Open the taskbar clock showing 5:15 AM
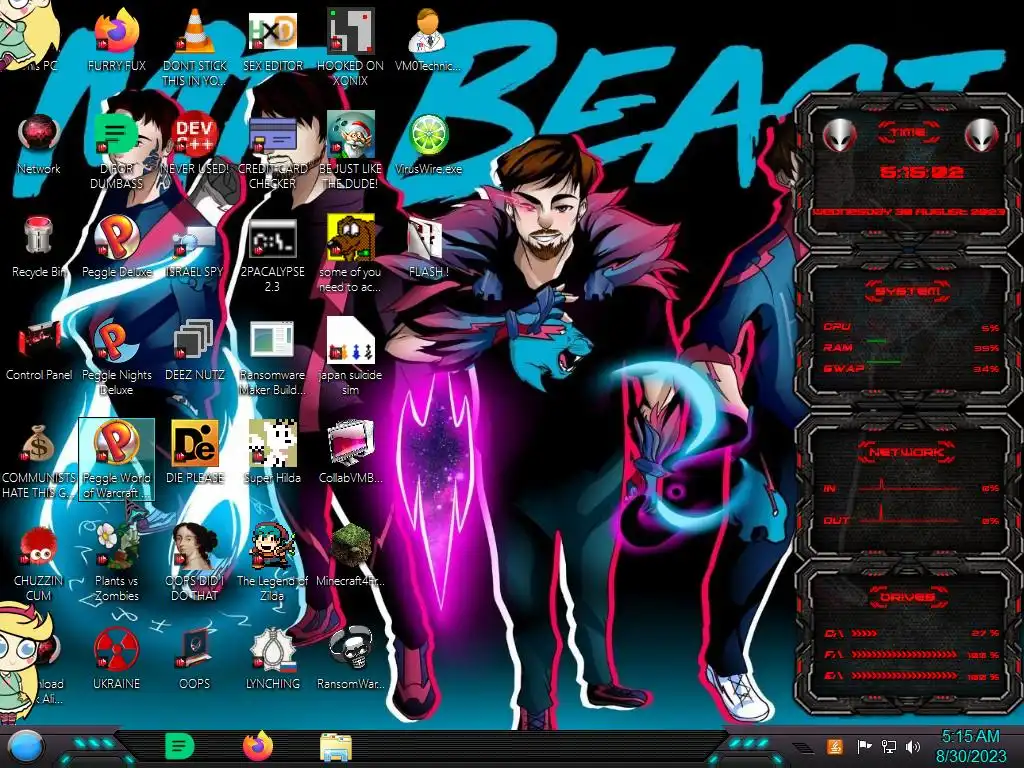Screen dimensions: 1024x768 (970, 747)
